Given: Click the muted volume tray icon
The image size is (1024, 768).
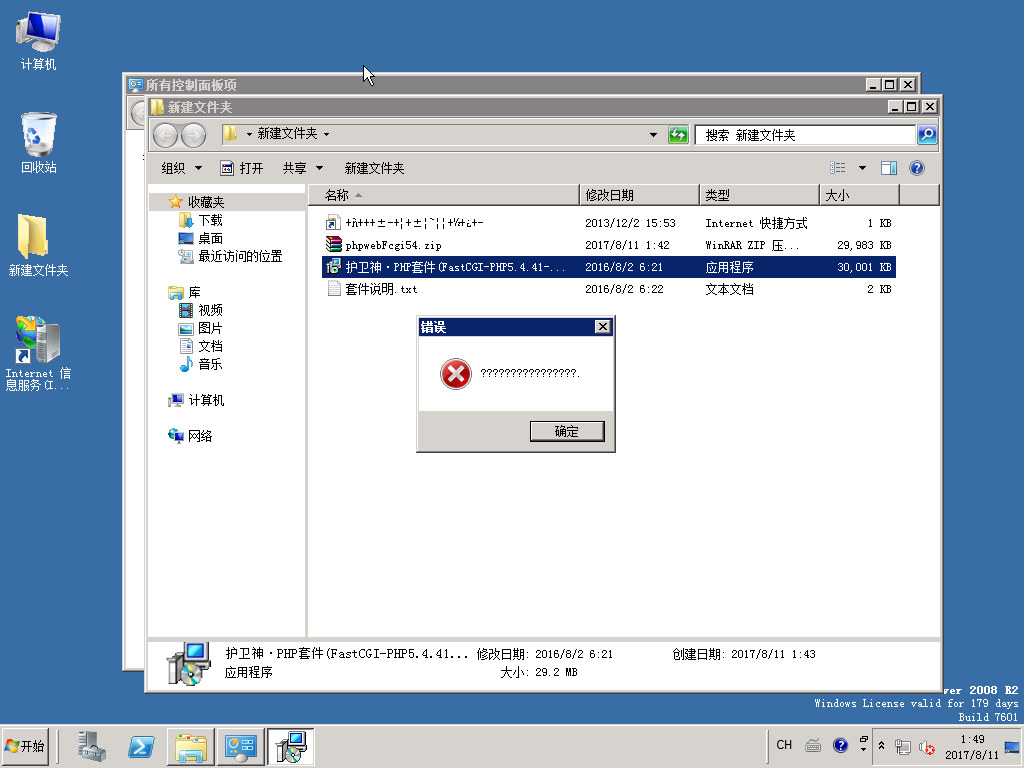Looking at the screenshot, I should [x=926, y=747].
